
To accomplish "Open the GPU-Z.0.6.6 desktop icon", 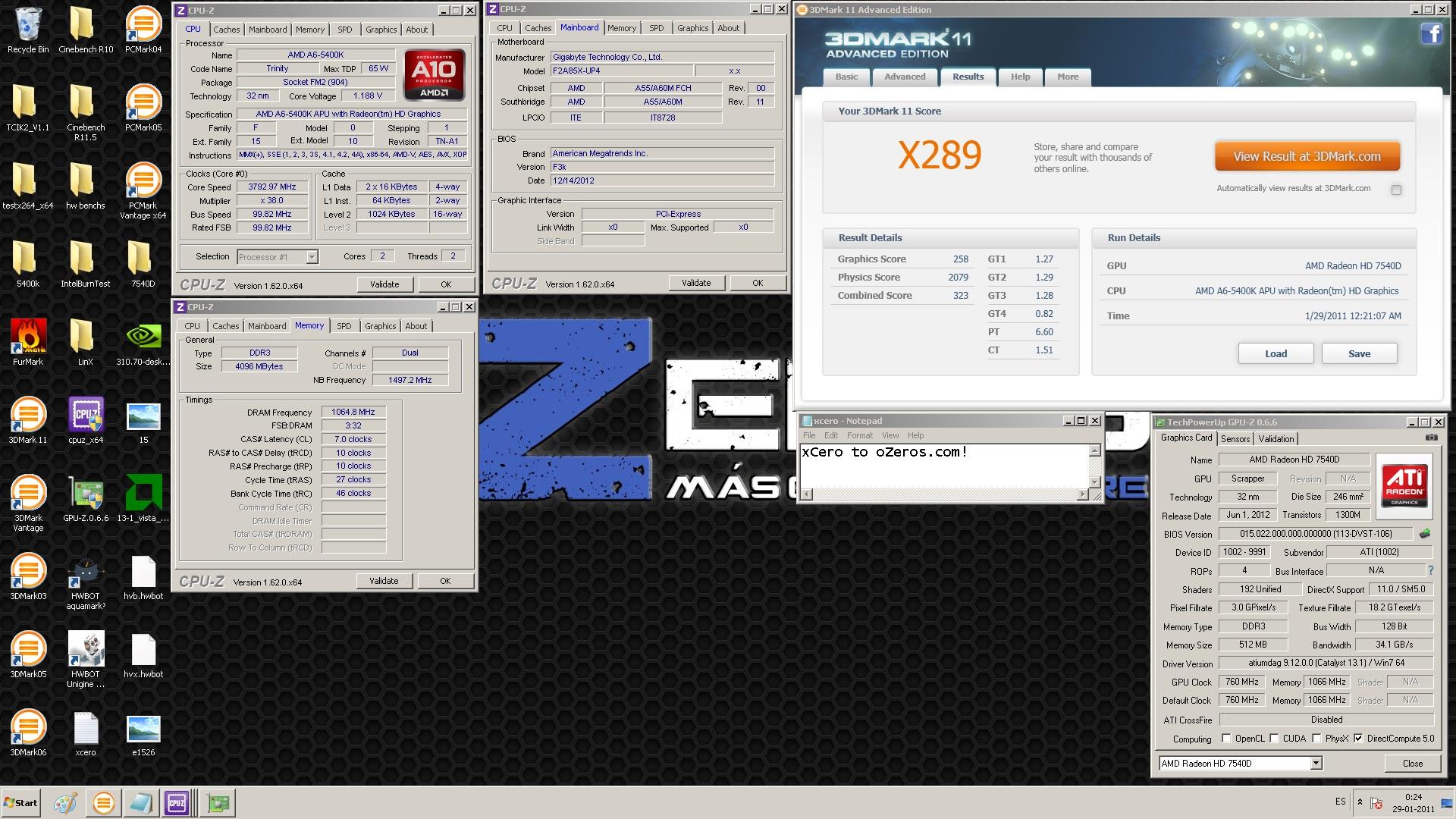I will click(86, 498).
